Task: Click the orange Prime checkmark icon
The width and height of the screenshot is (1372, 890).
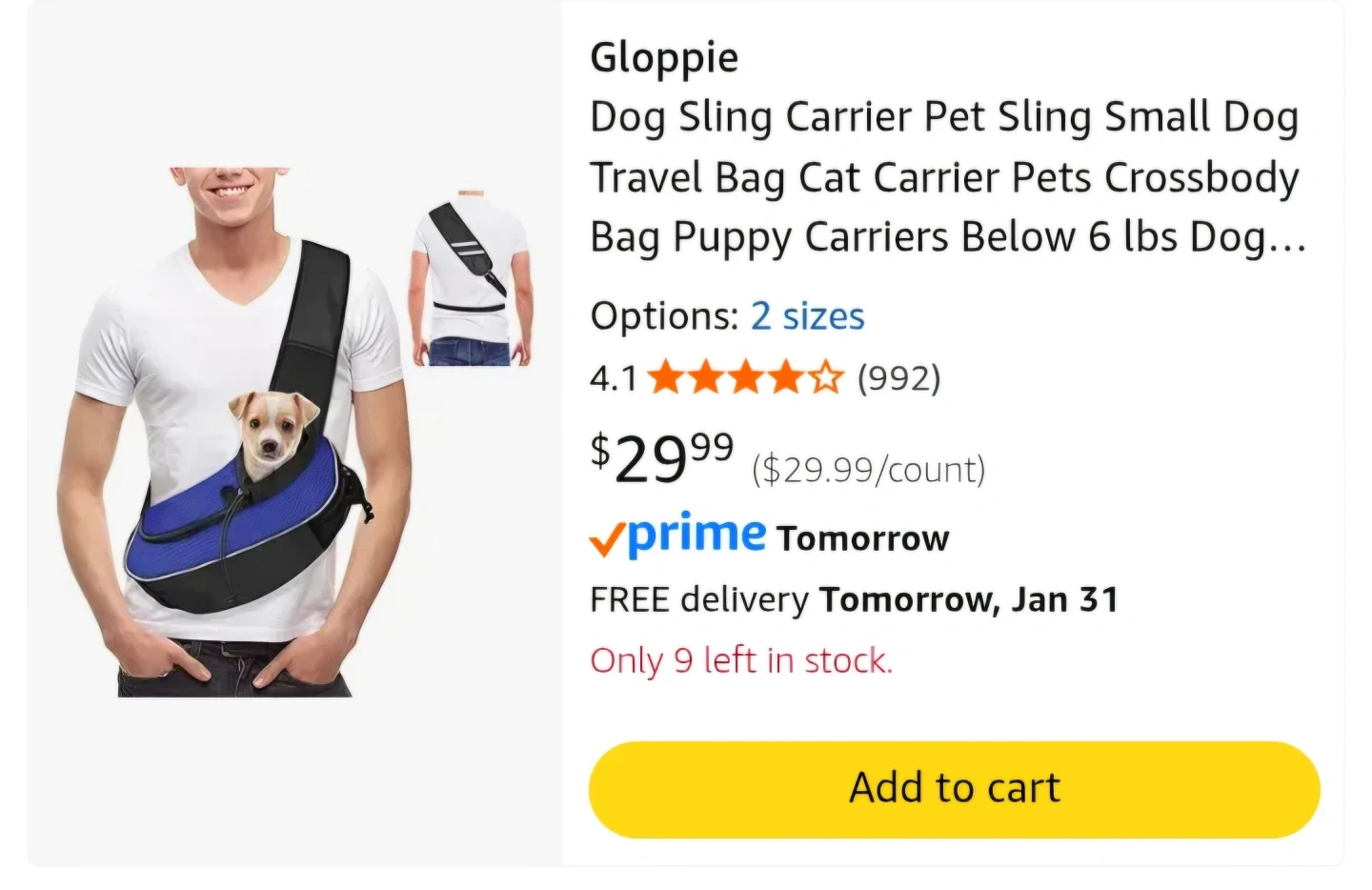Action: click(x=607, y=541)
